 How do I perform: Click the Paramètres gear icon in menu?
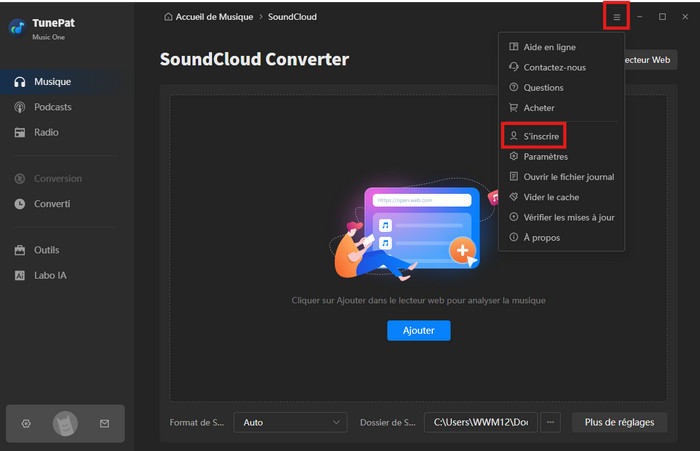point(514,156)
